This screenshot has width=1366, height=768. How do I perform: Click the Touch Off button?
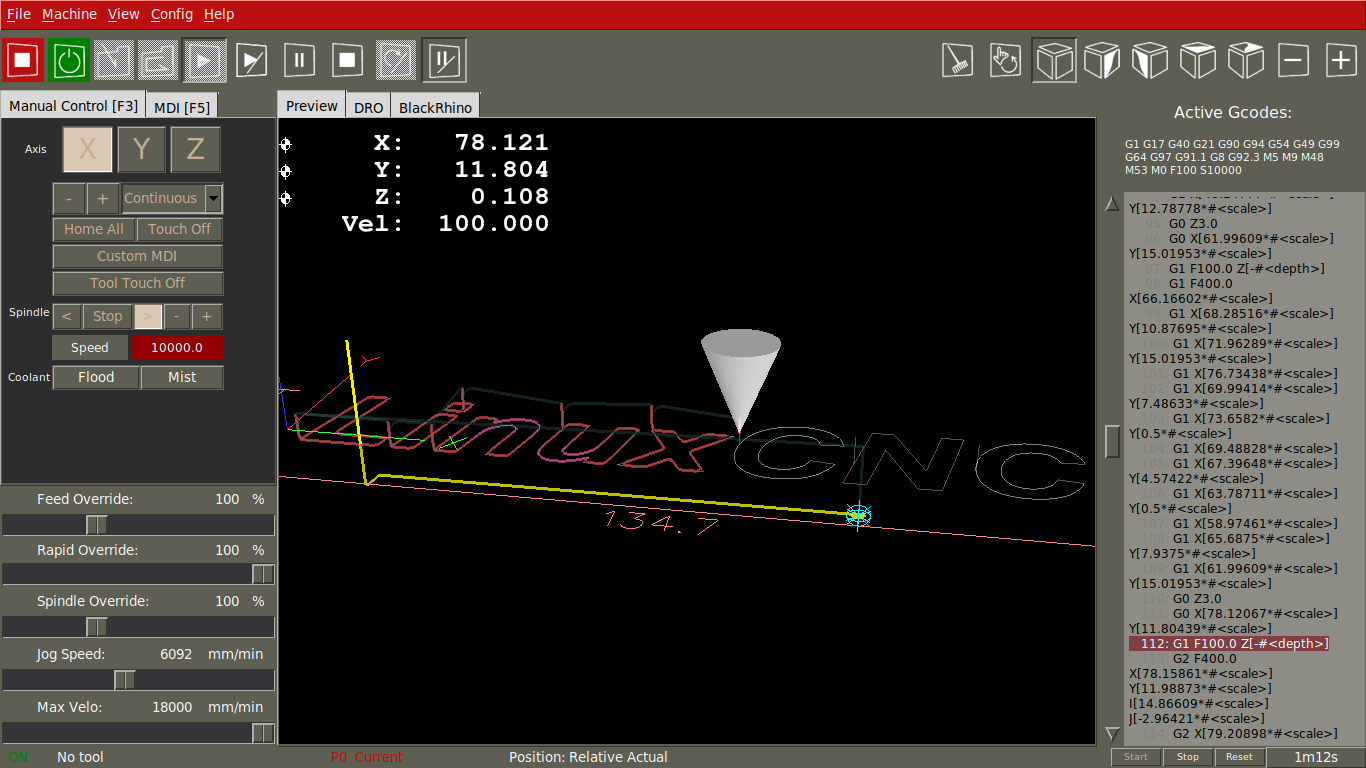180,229
